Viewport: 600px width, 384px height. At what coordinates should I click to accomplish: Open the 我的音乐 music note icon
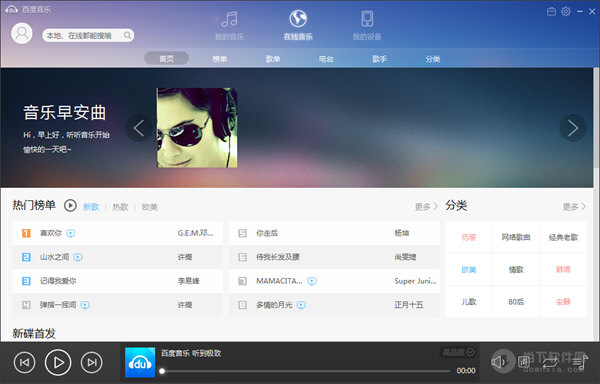coord(229,19)
